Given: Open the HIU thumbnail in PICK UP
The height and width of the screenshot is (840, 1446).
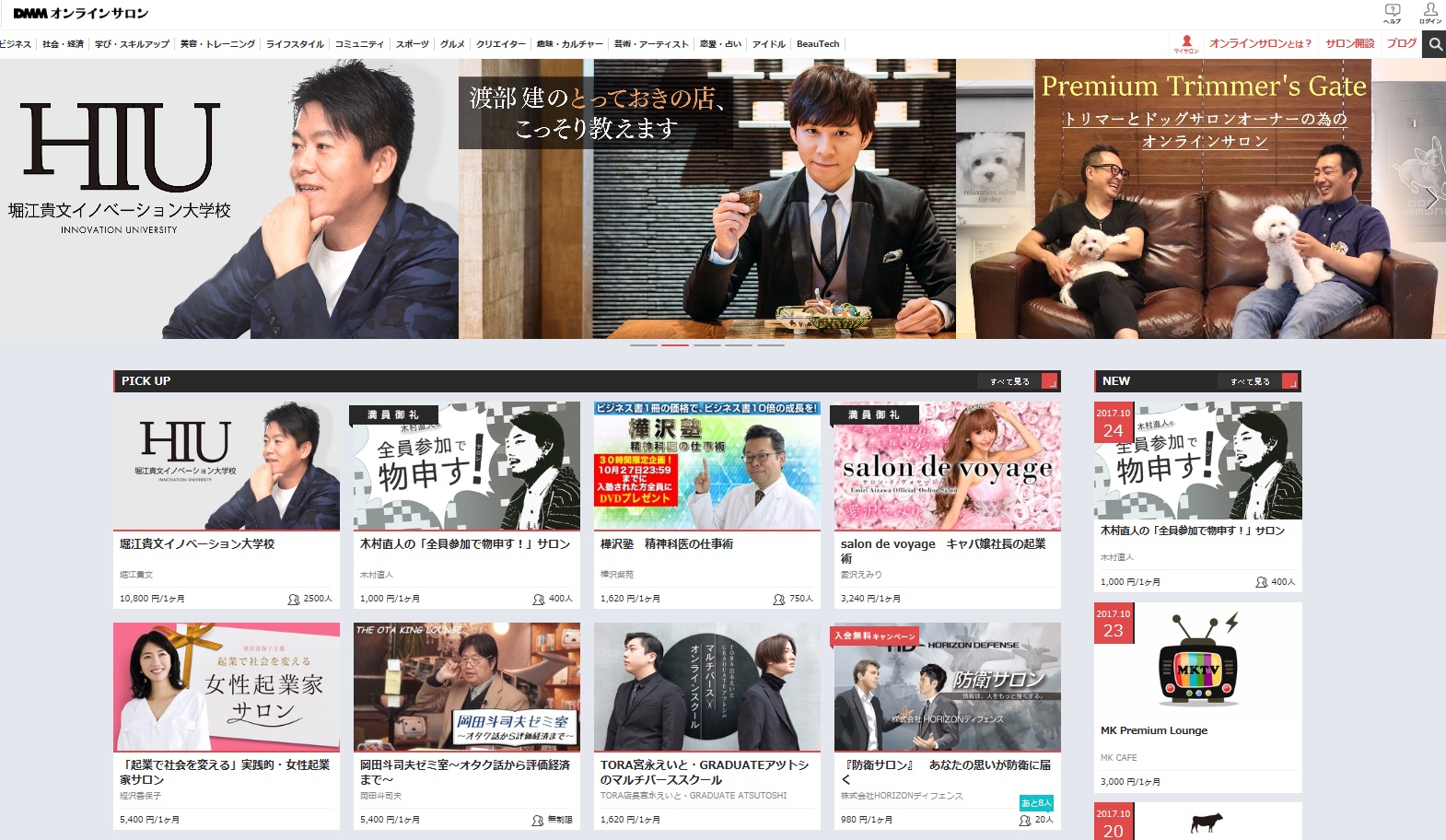Looking at the screenshot, I should (x=227, y=466).
